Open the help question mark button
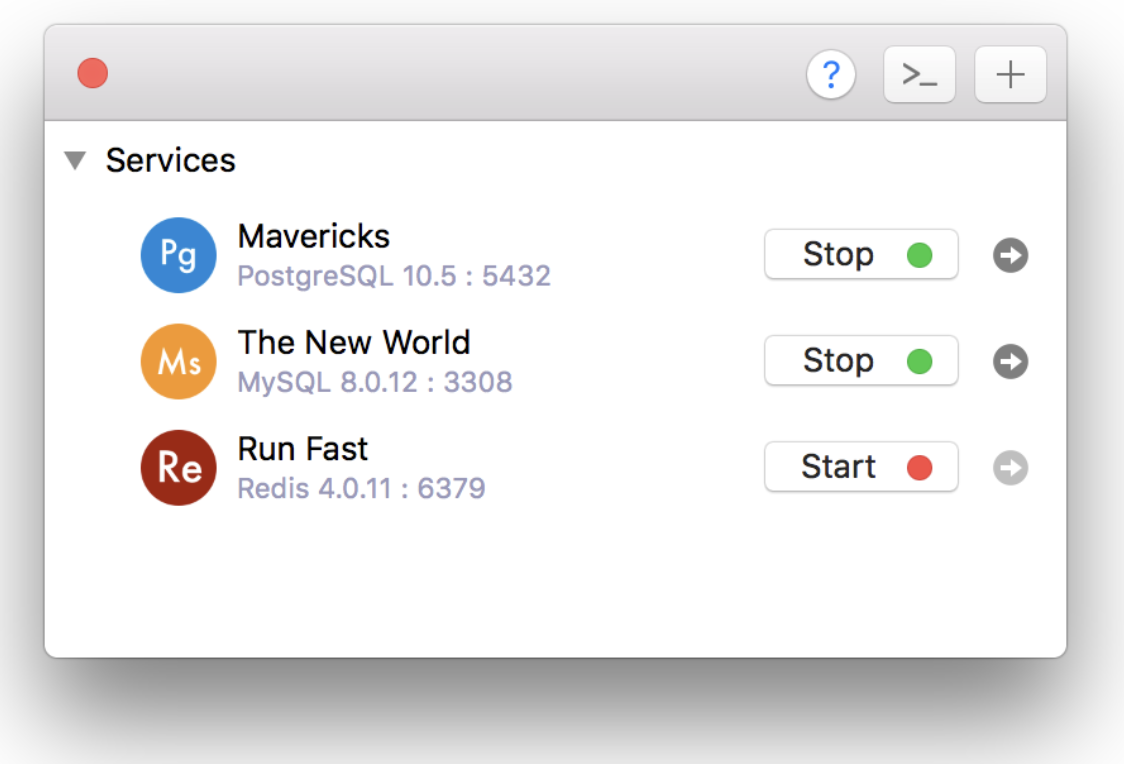This screenshot has width=1124, height=764. coord(831,74)
